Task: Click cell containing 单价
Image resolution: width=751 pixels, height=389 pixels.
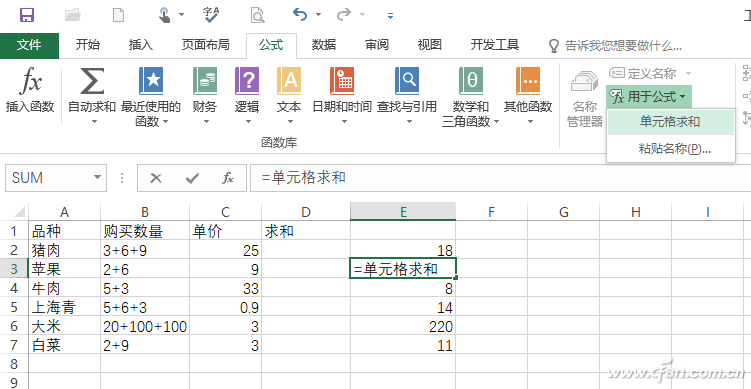Action: [226, 231]
